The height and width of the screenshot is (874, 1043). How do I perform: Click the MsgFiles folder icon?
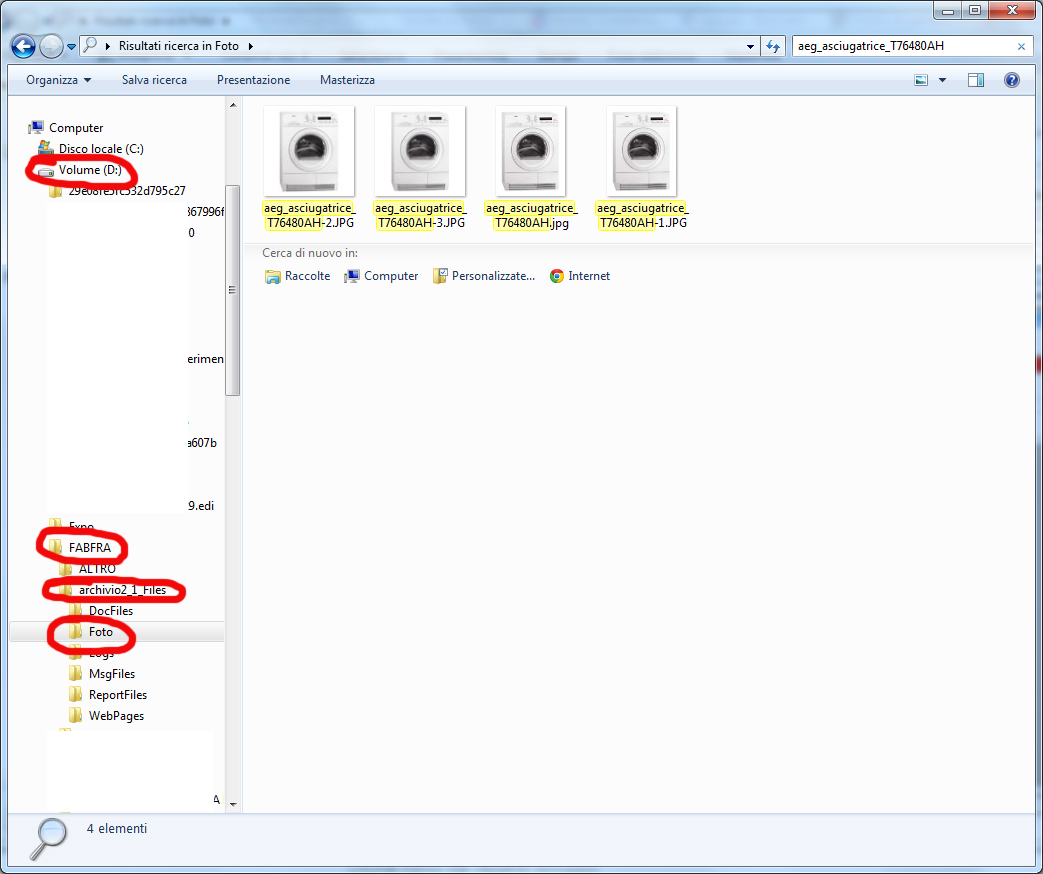75,674
